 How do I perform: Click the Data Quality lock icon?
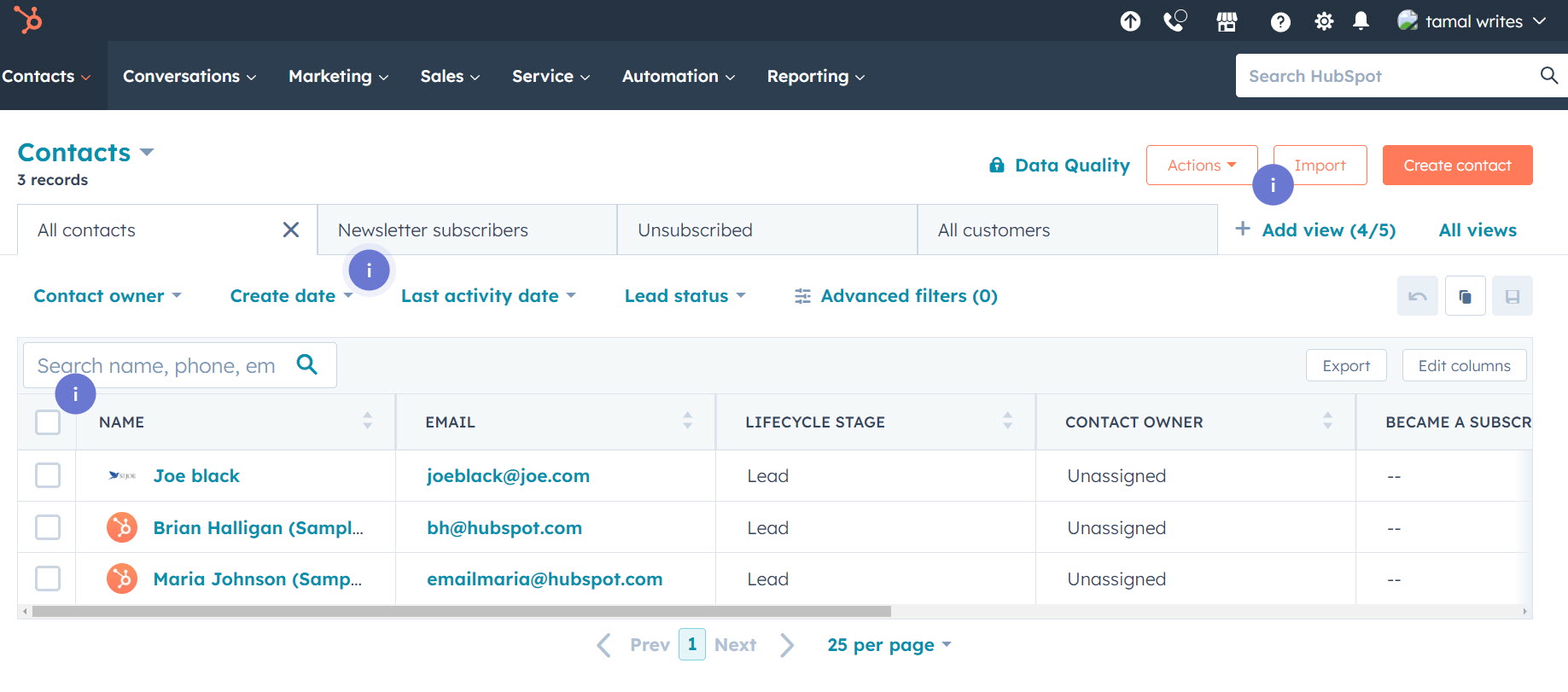pyautogui.click(x=996, y=165)
